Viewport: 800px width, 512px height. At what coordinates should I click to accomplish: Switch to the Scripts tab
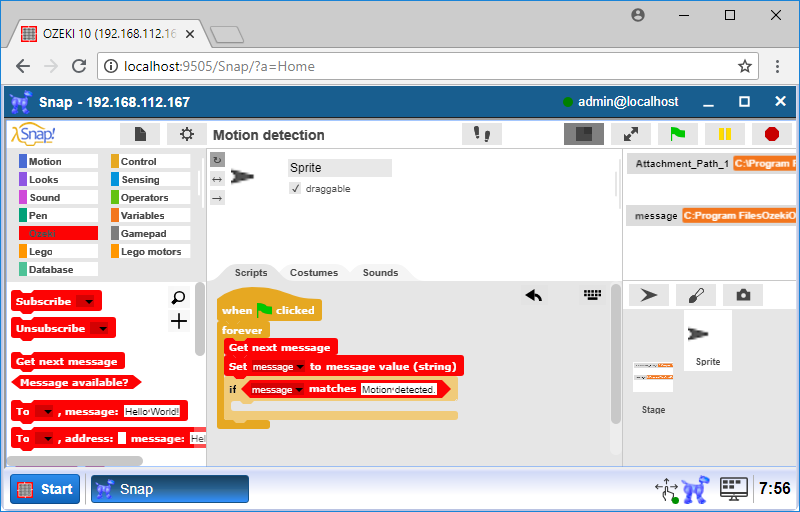tap(251, 272)
